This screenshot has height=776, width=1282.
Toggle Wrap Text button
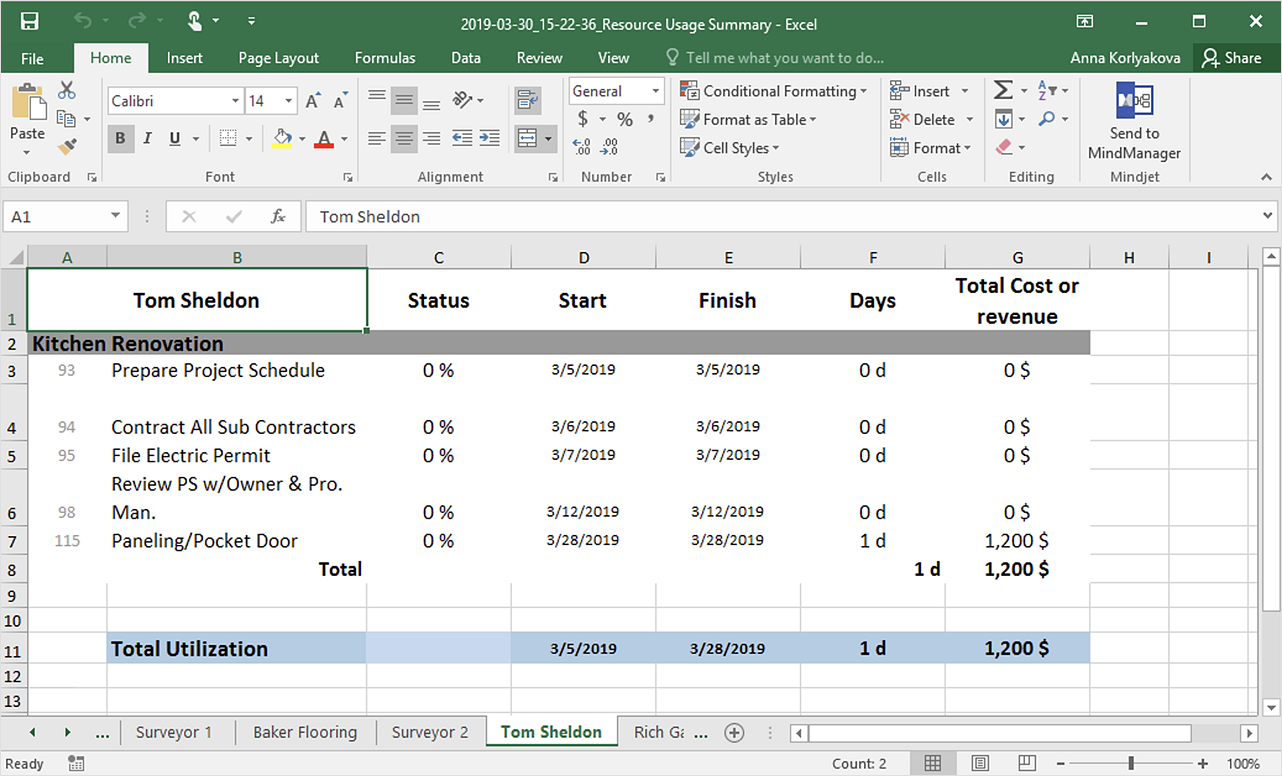pyautogui.click(x=526, y=100)
